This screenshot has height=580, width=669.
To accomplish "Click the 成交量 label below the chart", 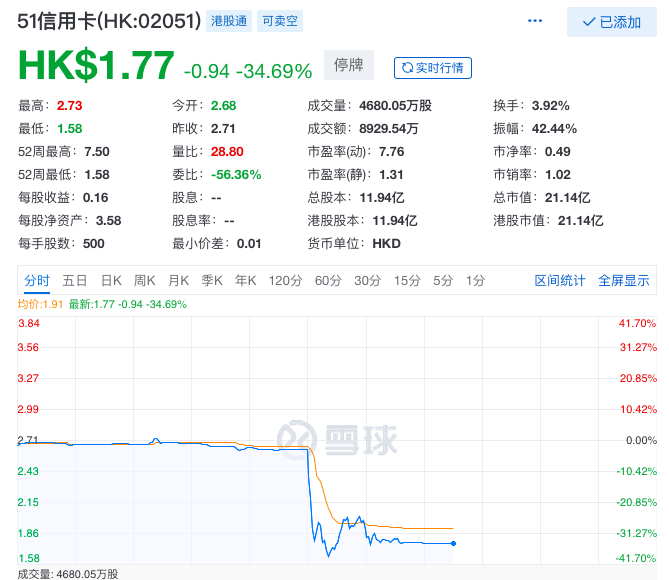I will coord(68,574).
